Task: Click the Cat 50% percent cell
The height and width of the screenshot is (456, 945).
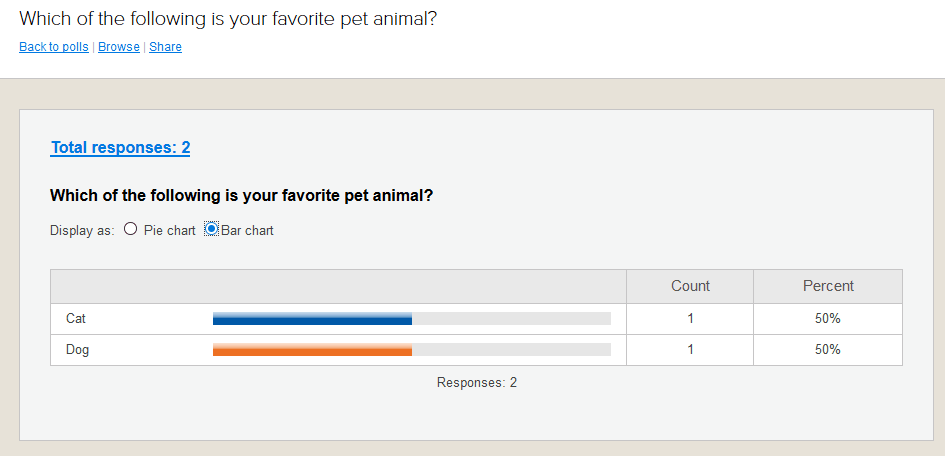Action: [828, 319]
